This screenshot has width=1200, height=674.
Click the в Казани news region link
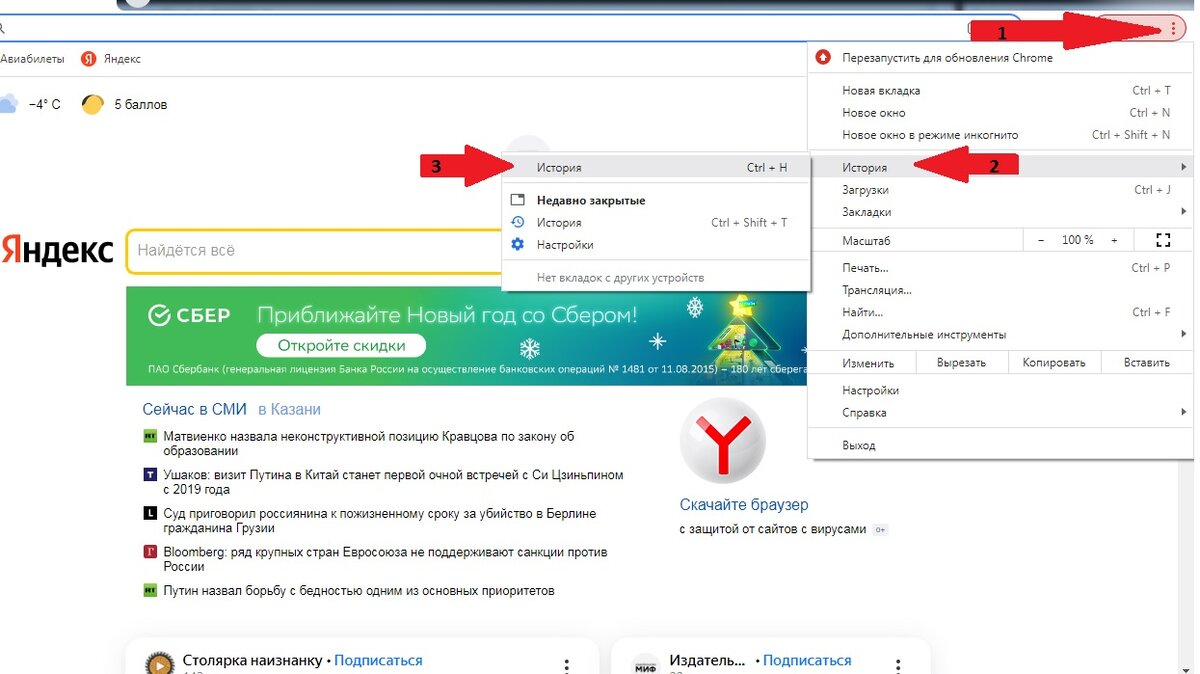(x=289, y=409)
